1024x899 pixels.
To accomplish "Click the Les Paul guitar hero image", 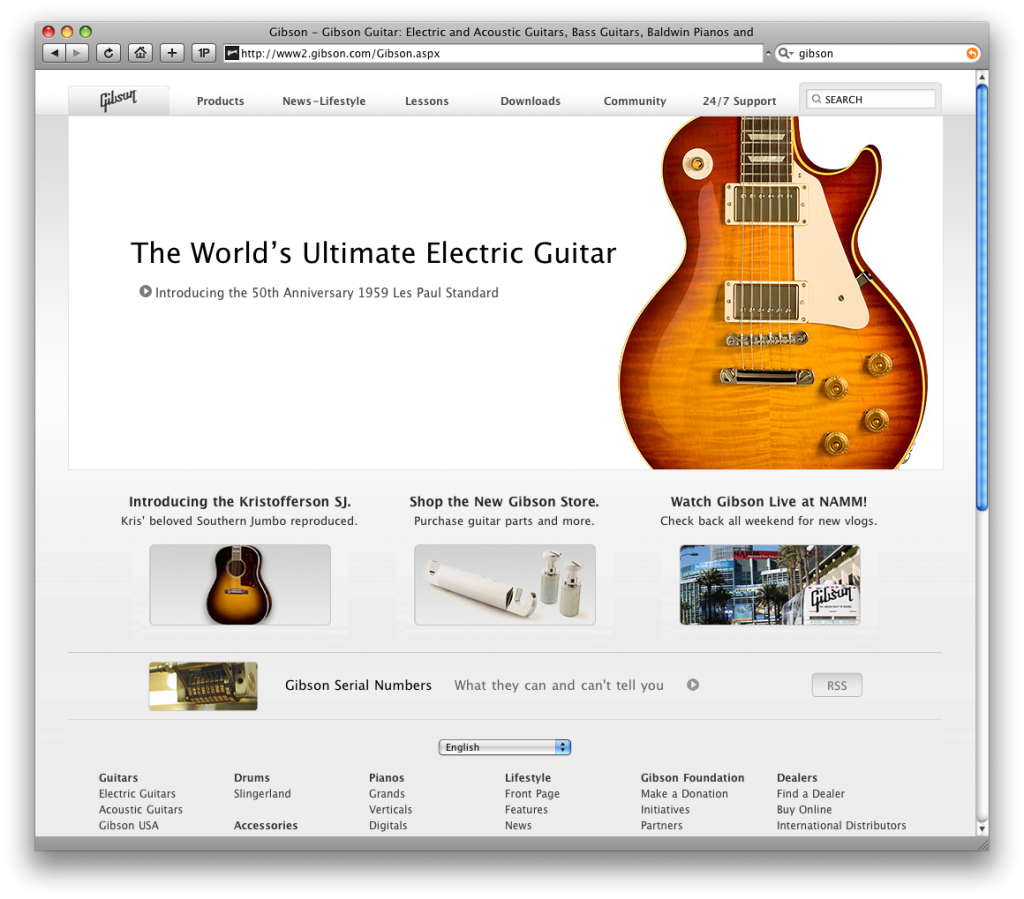I will tap(774, 292).
